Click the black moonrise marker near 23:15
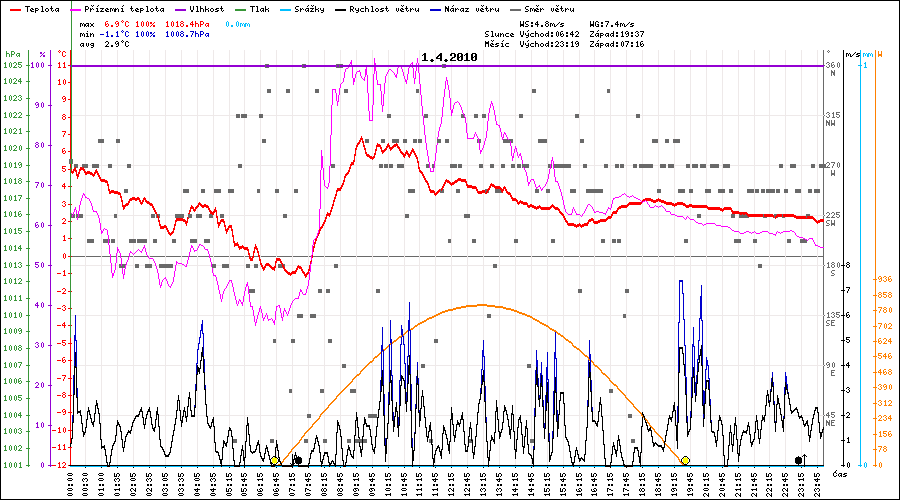Screen dimensions: 900x500 799,460
